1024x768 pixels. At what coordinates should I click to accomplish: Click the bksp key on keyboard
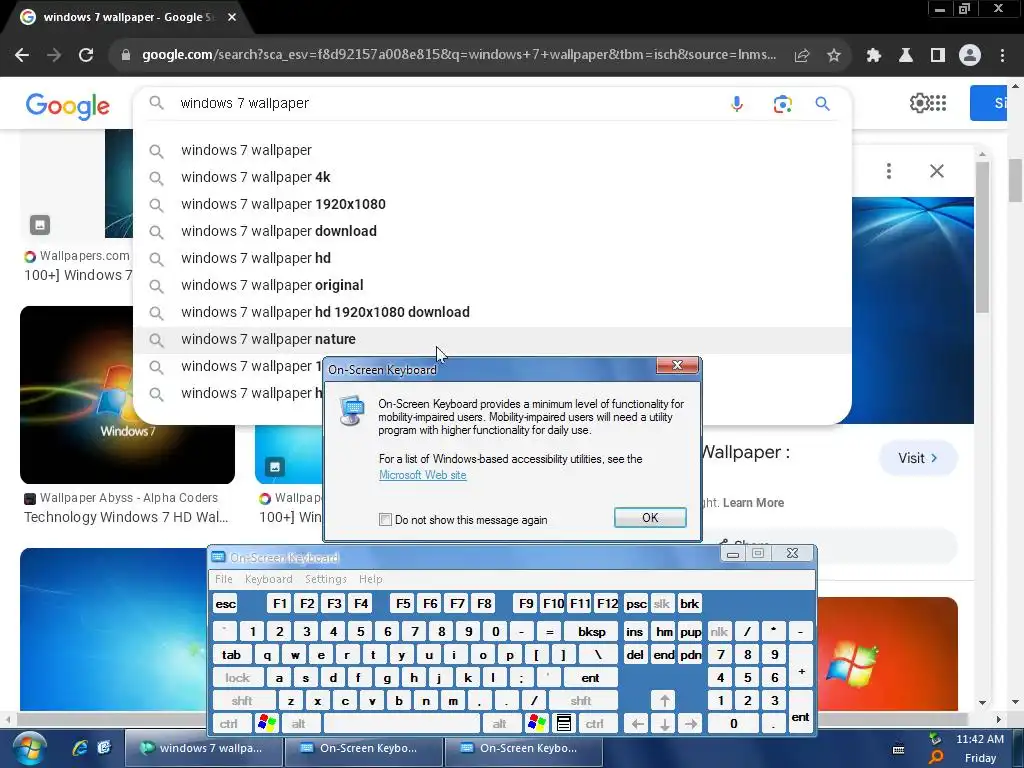point(592,632)
